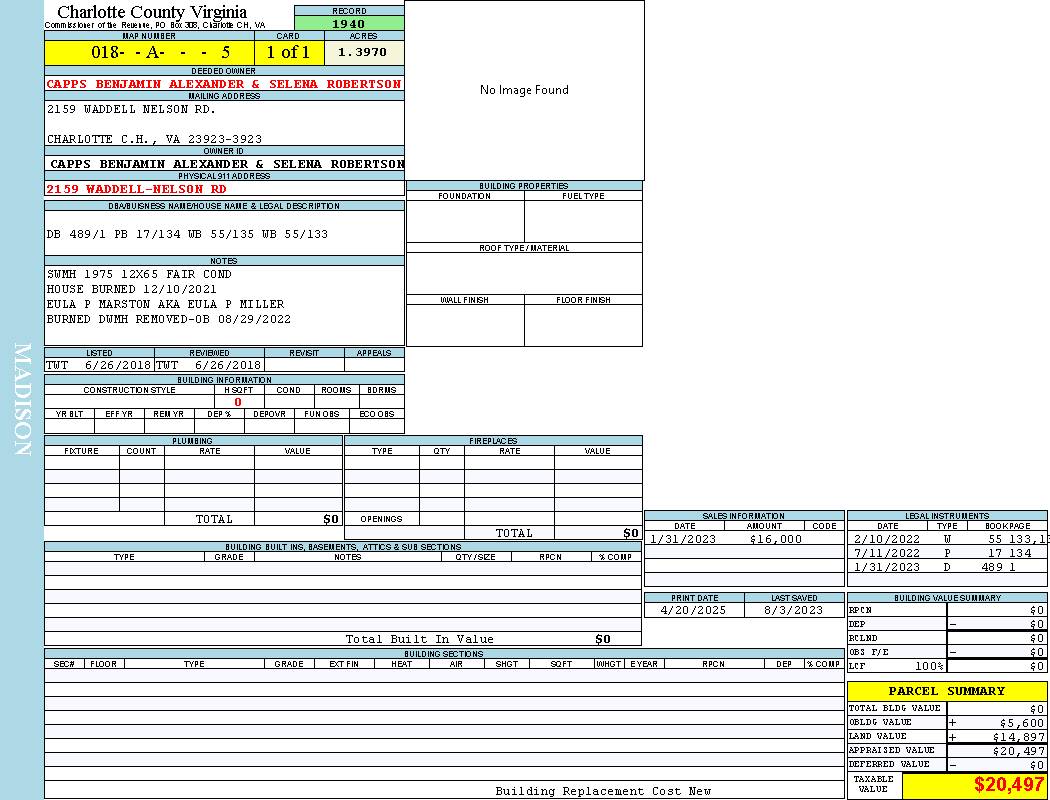Screen dimensions: 1050x800
Task: Click the last saved date 8/3/2023
Action: 793,609
